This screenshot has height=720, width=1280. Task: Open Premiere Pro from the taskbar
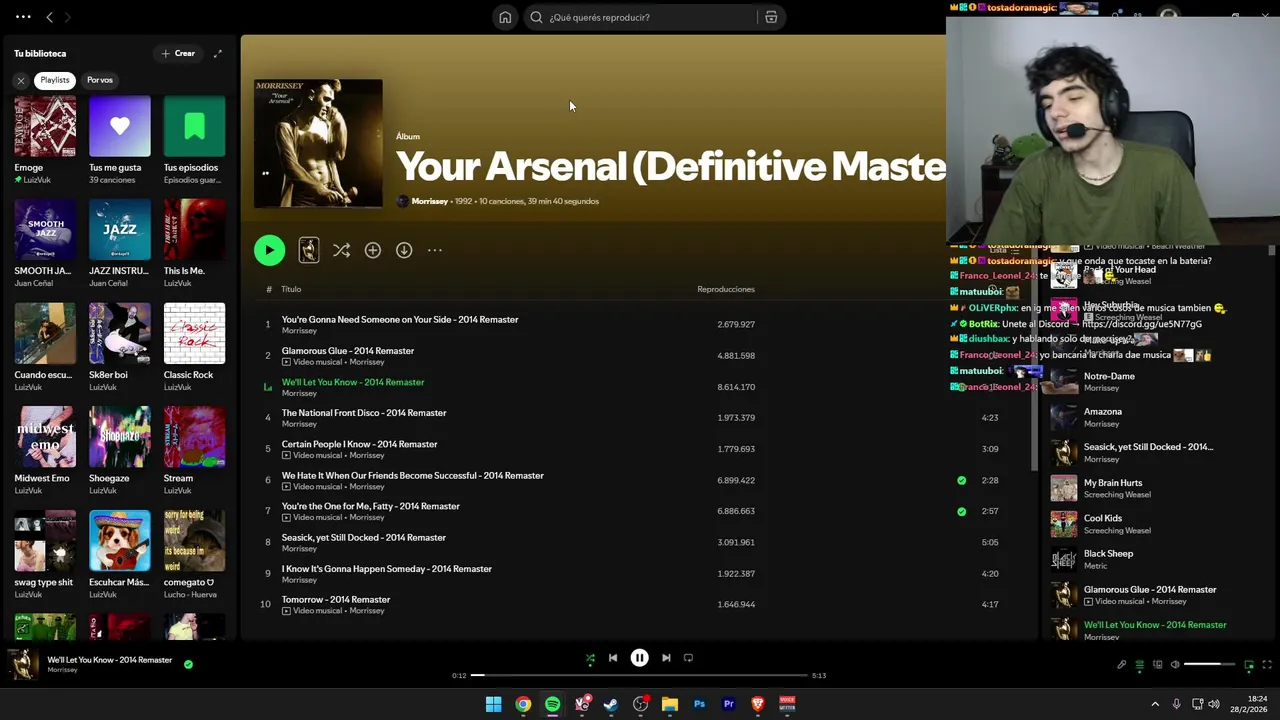coord(728,704)
